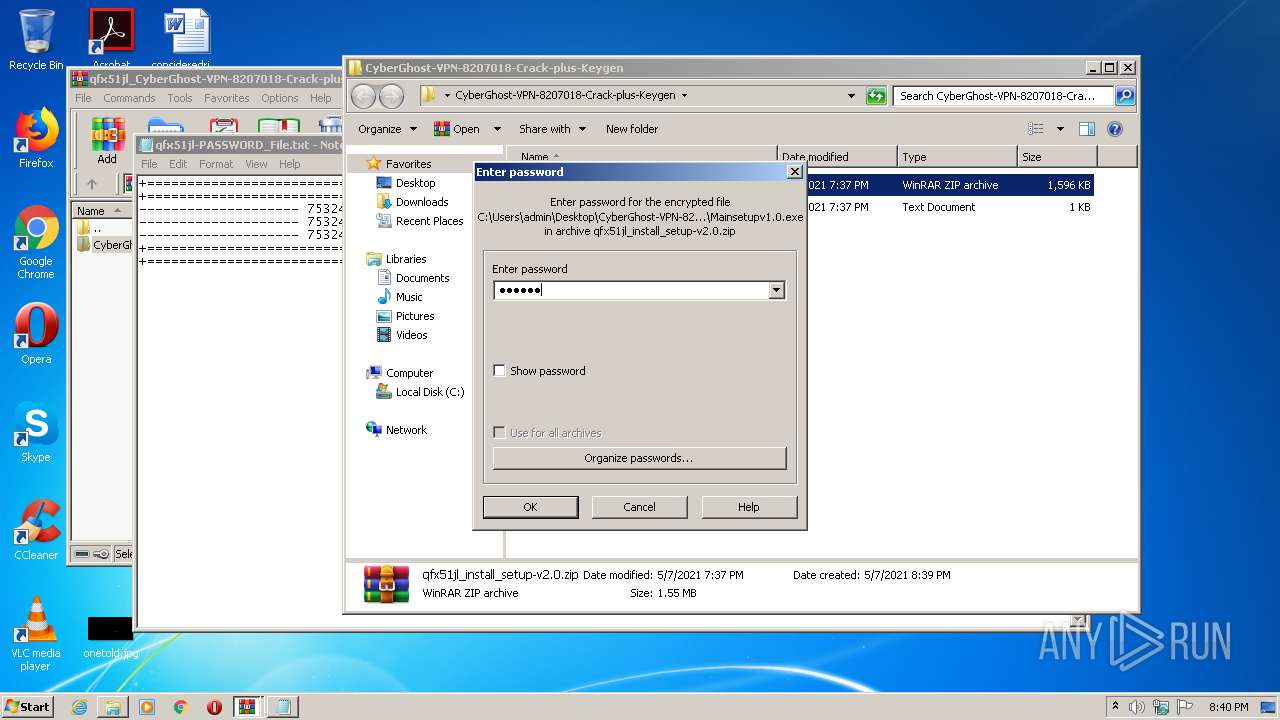Screen dimensions: 1280x720
Task: Select Downloads in navigation pane
Action: [422, 202]
